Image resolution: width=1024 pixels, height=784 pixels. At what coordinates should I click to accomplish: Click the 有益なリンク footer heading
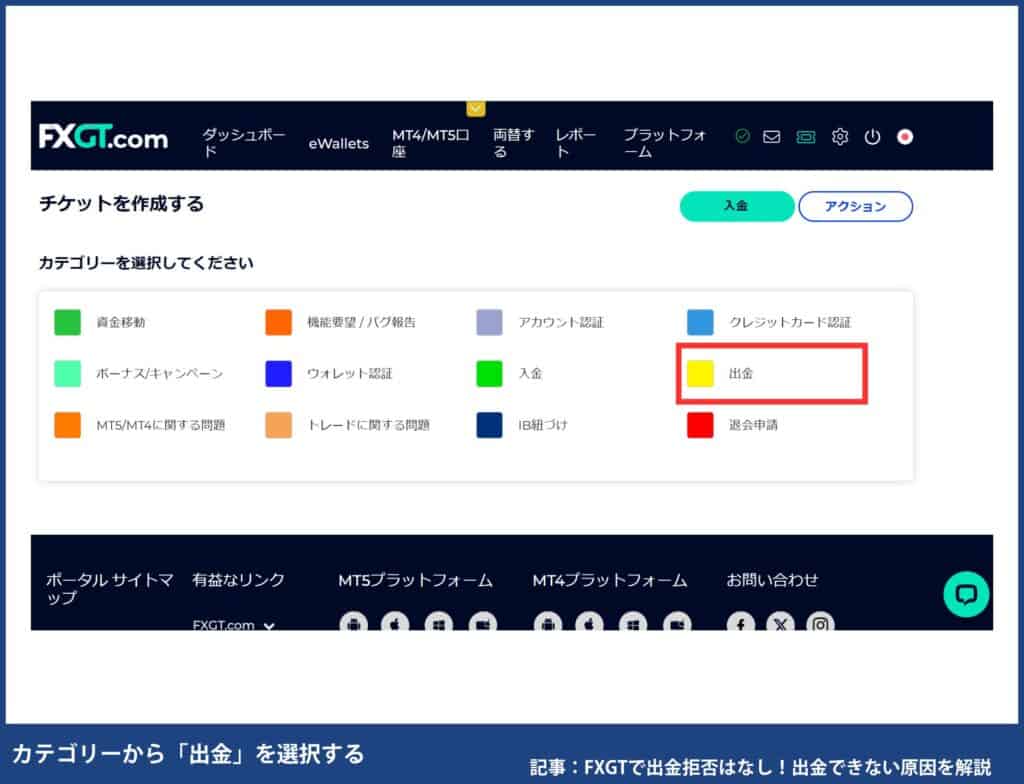point(238,580)
